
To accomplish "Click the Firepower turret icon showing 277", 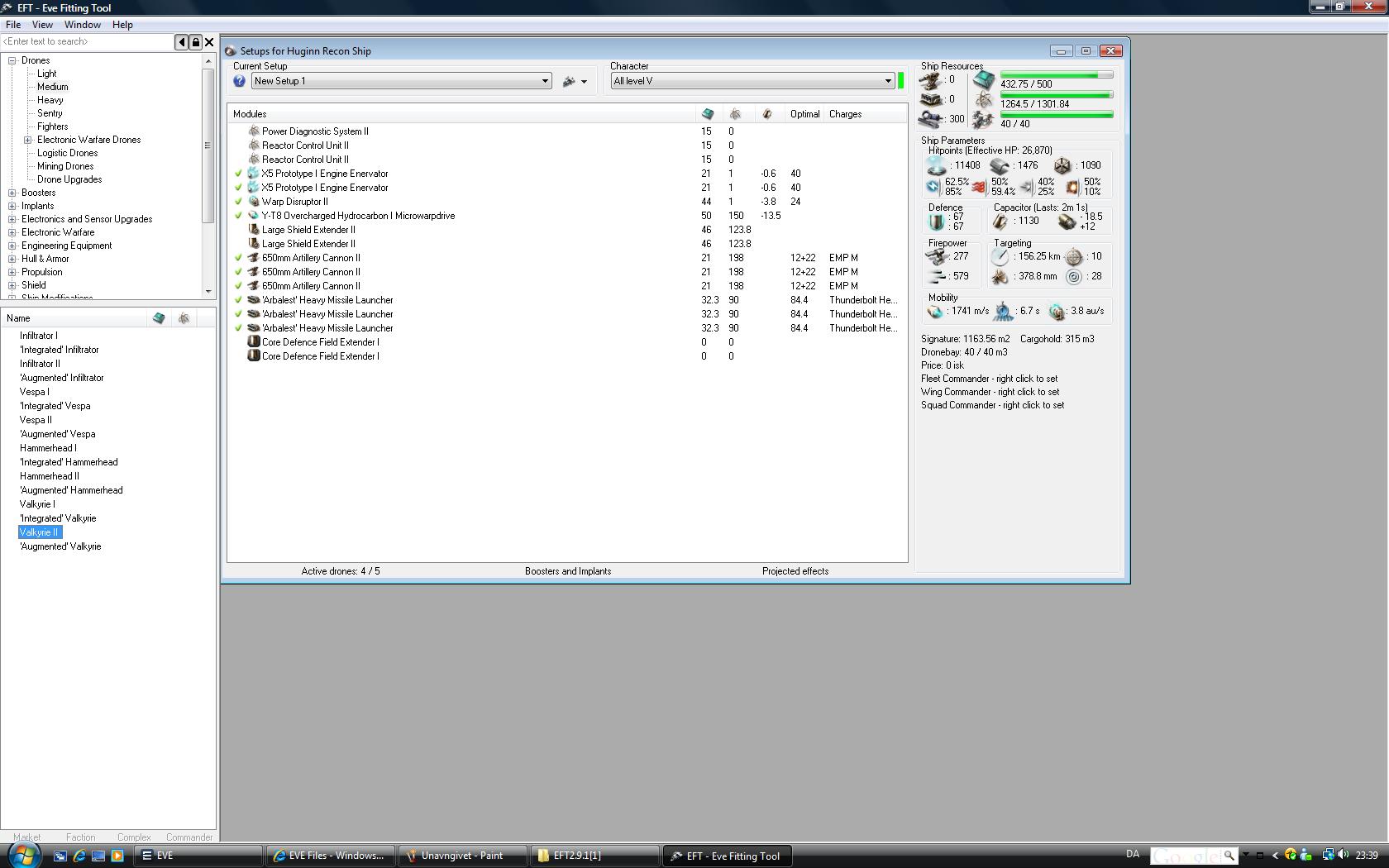I will point(937,257).
